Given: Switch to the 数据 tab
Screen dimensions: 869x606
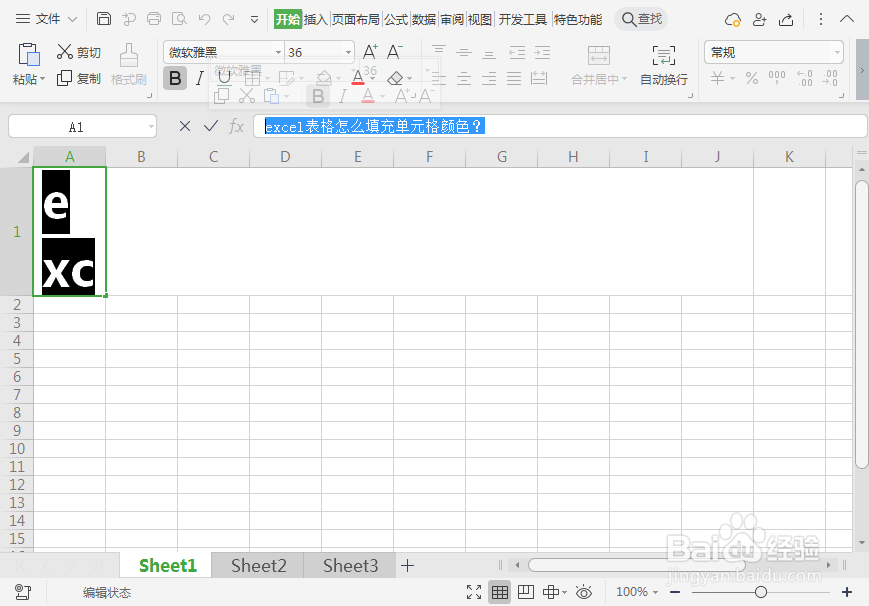Looking at the screenshot, I should point(423,19).
